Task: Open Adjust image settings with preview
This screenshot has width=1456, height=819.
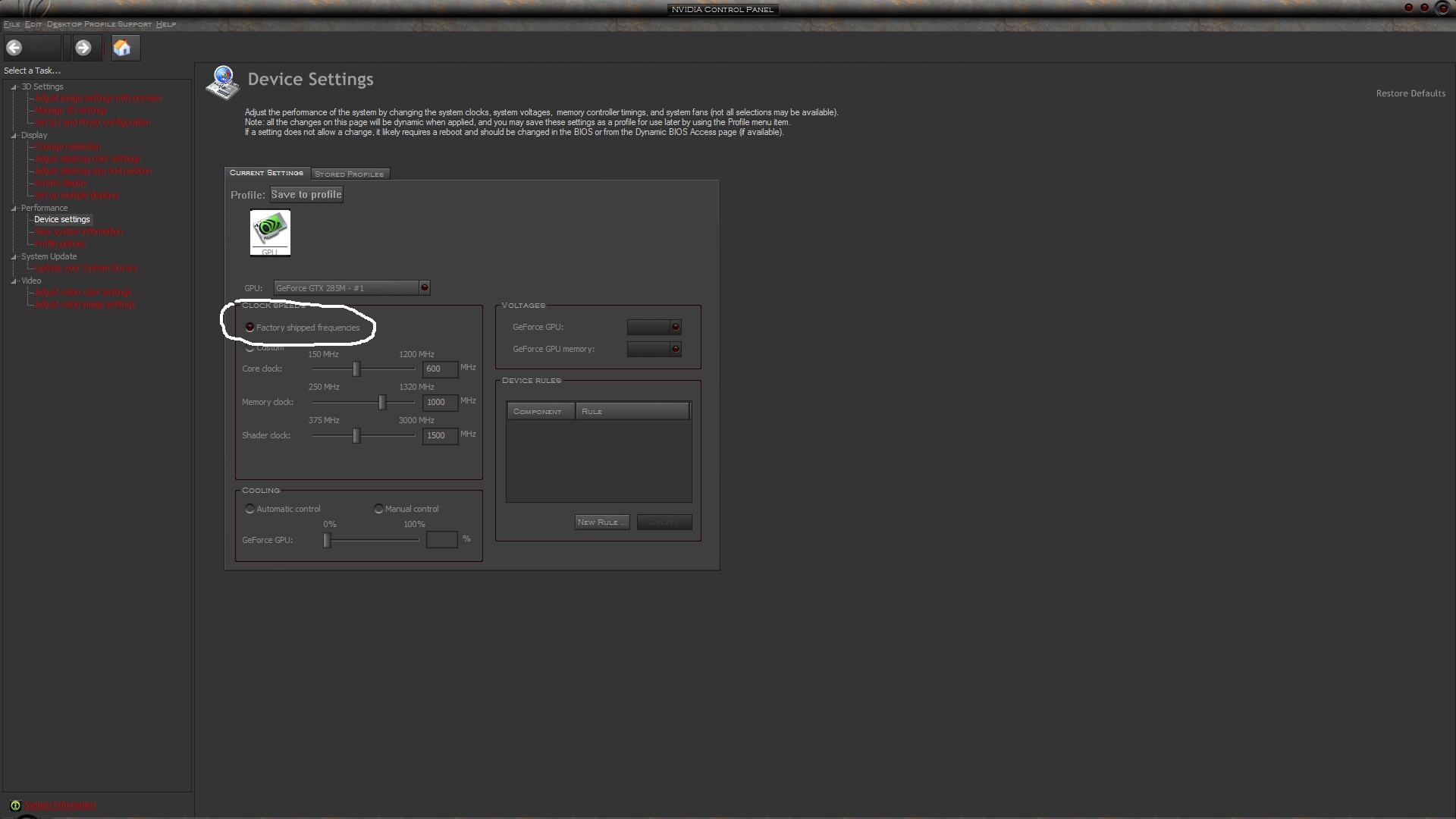Action: pyautogui.click(x=99, y=99)
